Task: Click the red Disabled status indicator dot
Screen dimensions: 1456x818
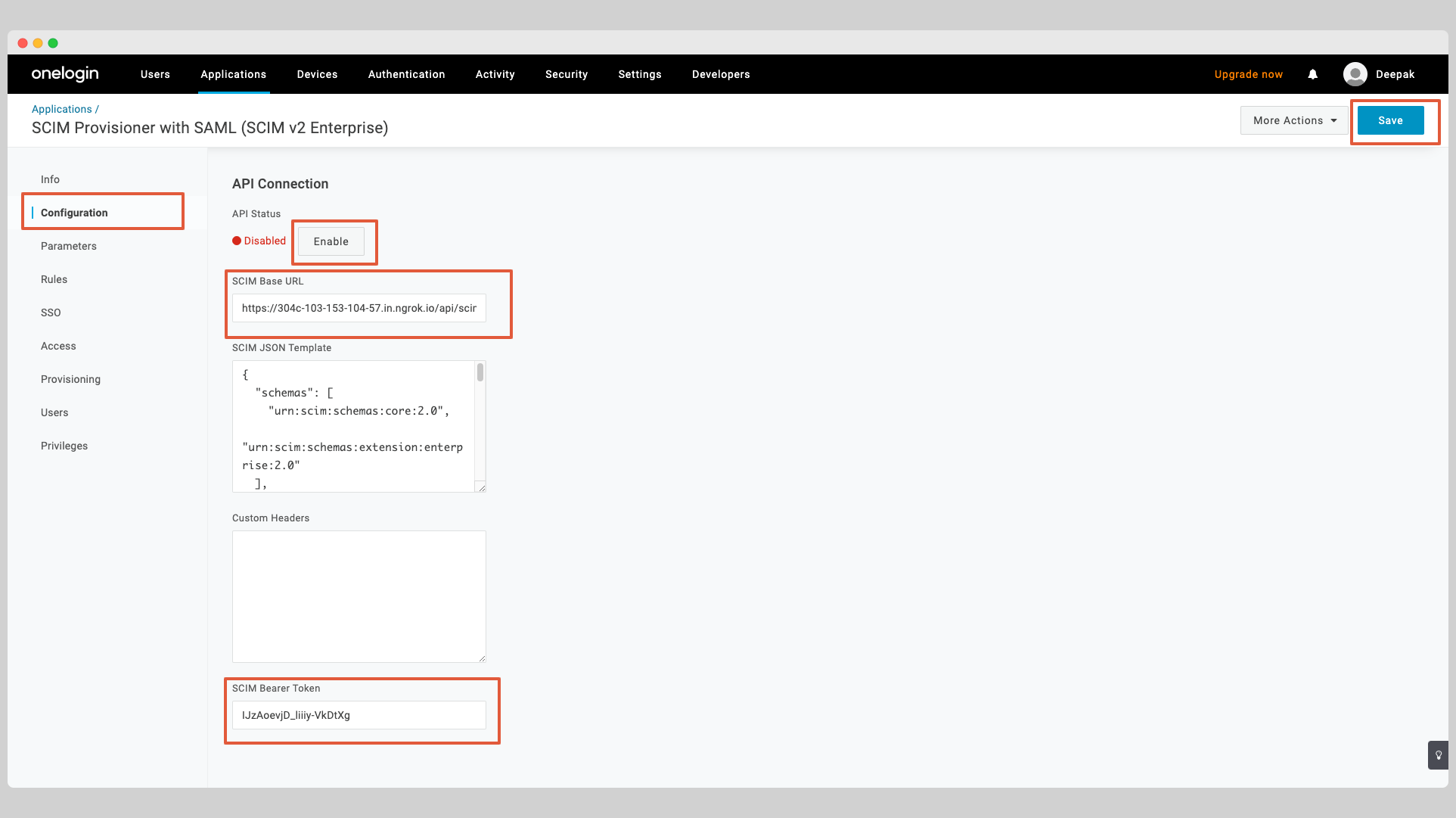Action: click(x=237, y=241)
